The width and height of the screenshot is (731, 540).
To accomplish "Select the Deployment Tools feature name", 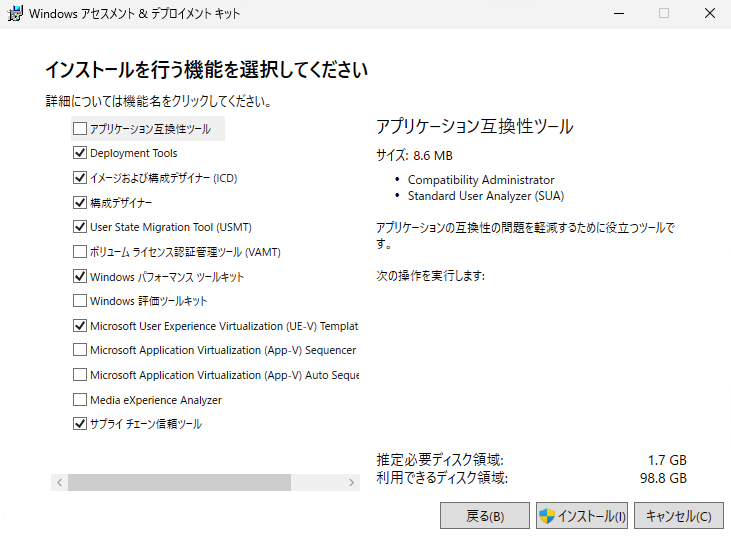I will [x=134, y=153].
